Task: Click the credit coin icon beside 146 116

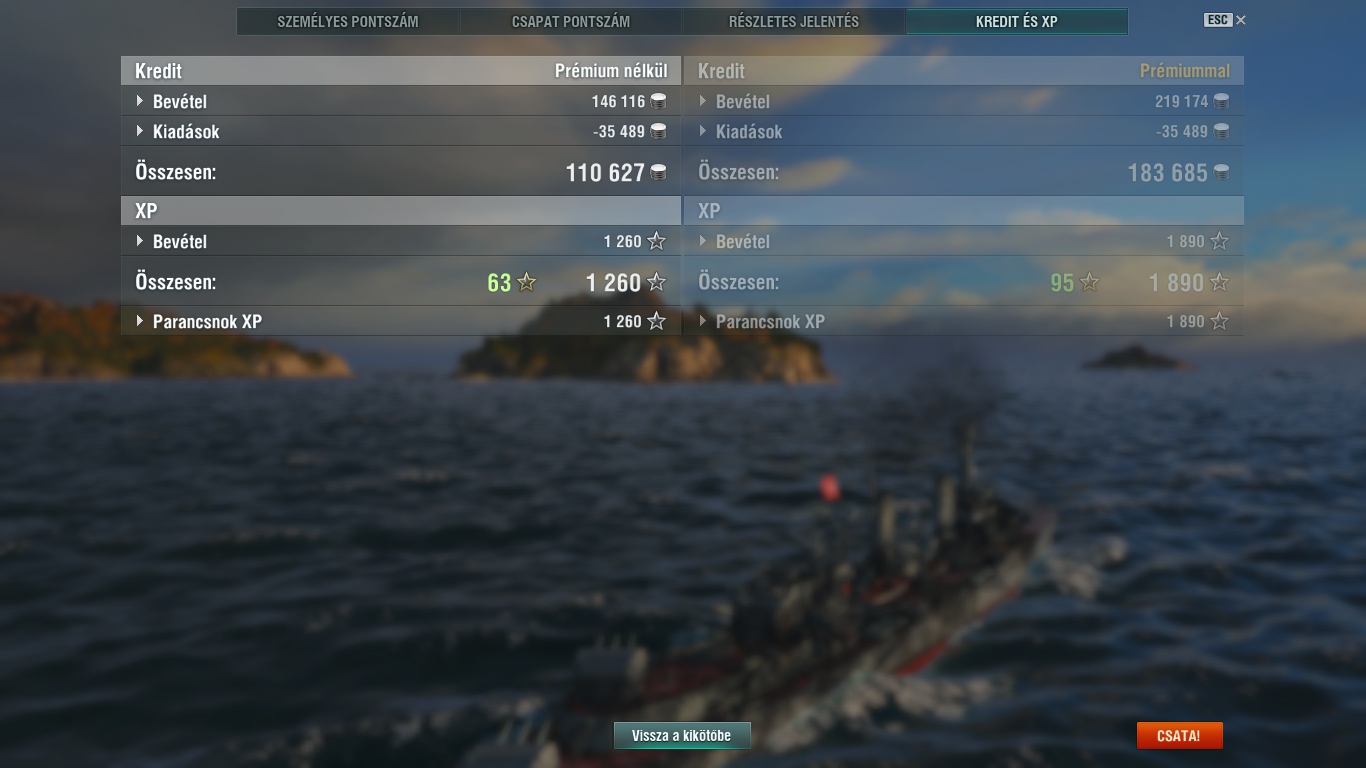Action: [x=658, y=101]
